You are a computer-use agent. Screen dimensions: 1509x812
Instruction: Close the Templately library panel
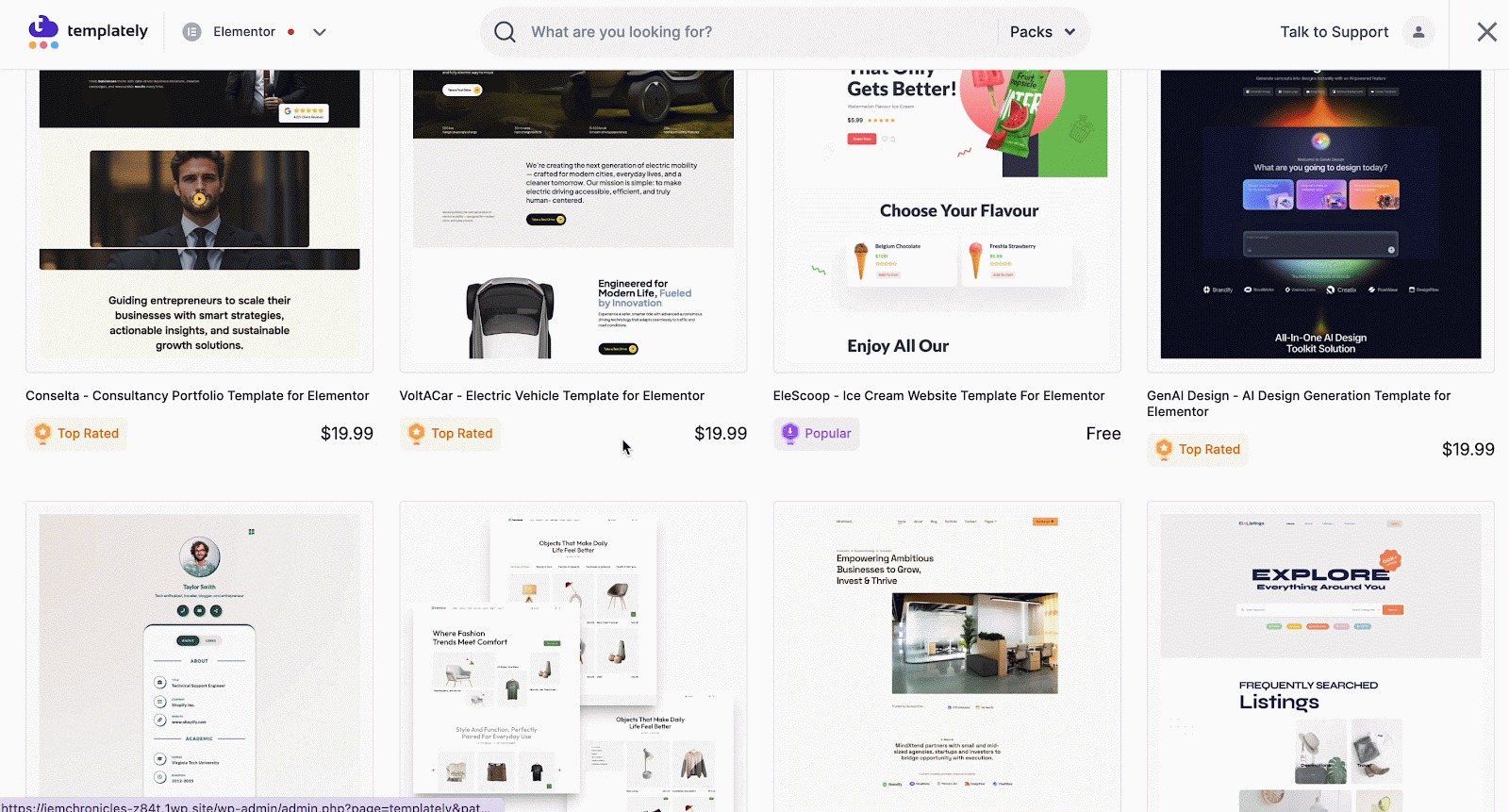coord(1487,32)
